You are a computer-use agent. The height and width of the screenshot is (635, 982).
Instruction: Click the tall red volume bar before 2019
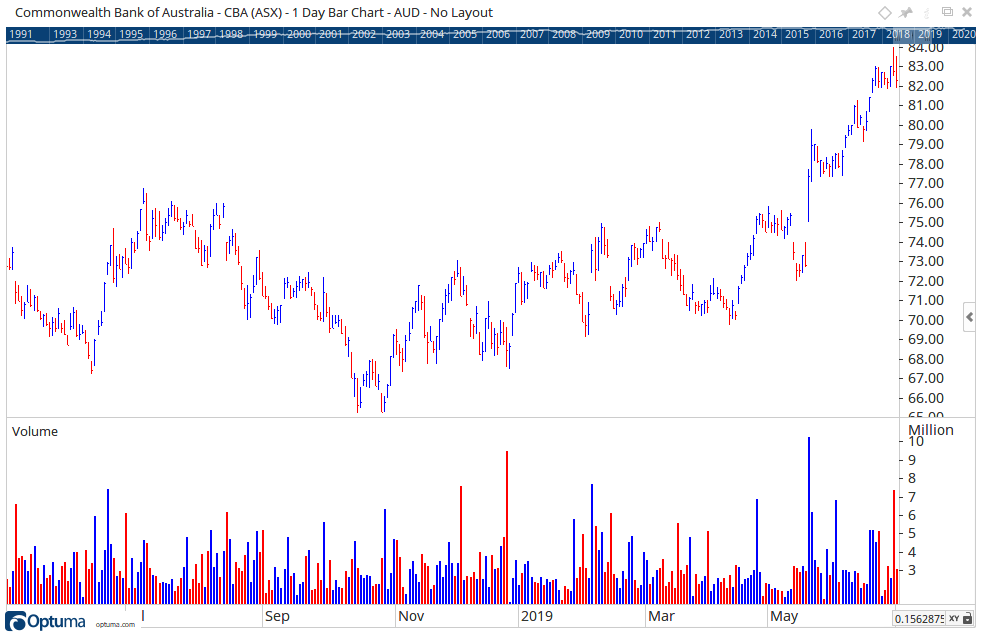507,527
